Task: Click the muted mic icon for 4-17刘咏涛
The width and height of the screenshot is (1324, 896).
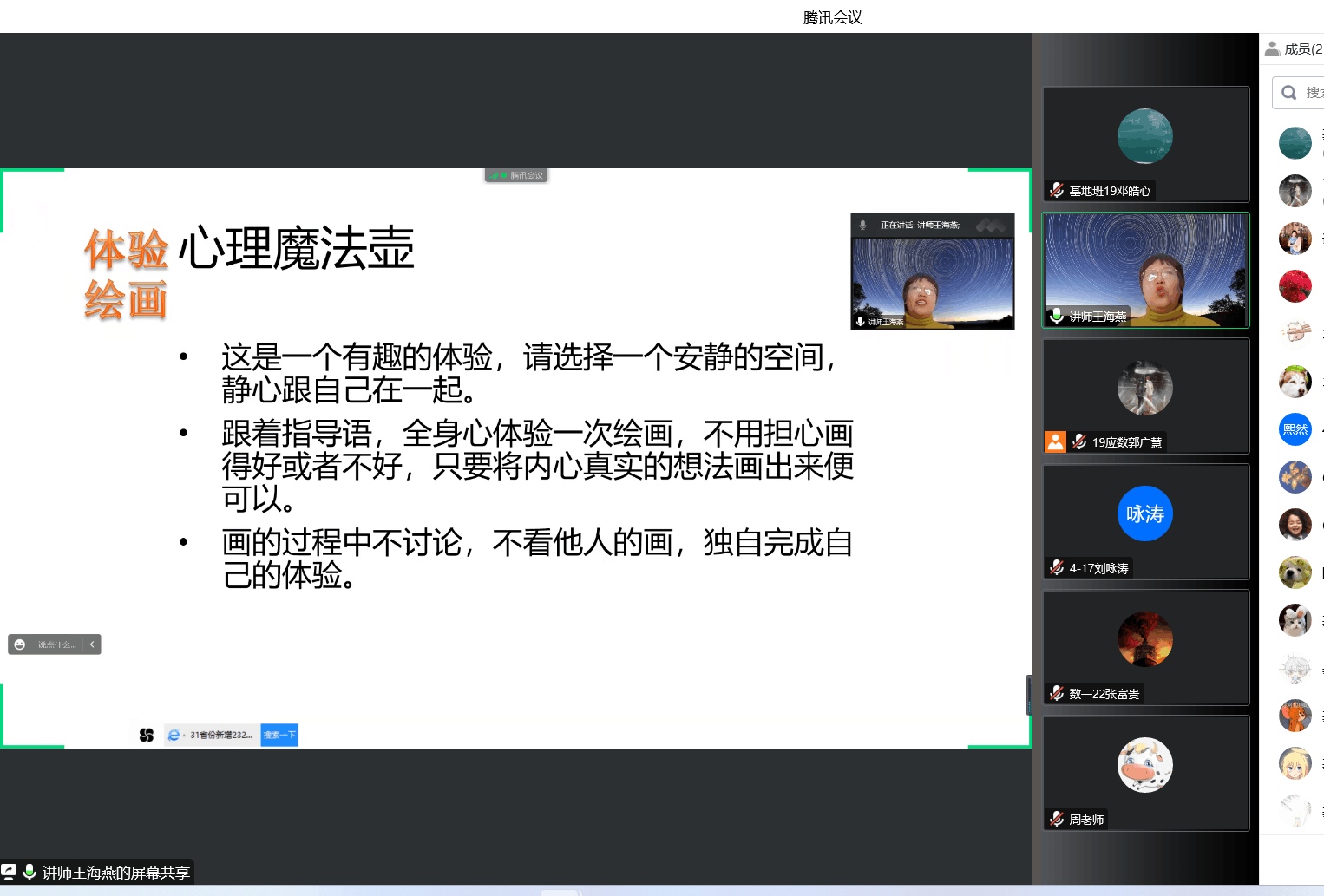Action: click(1057, 567)
